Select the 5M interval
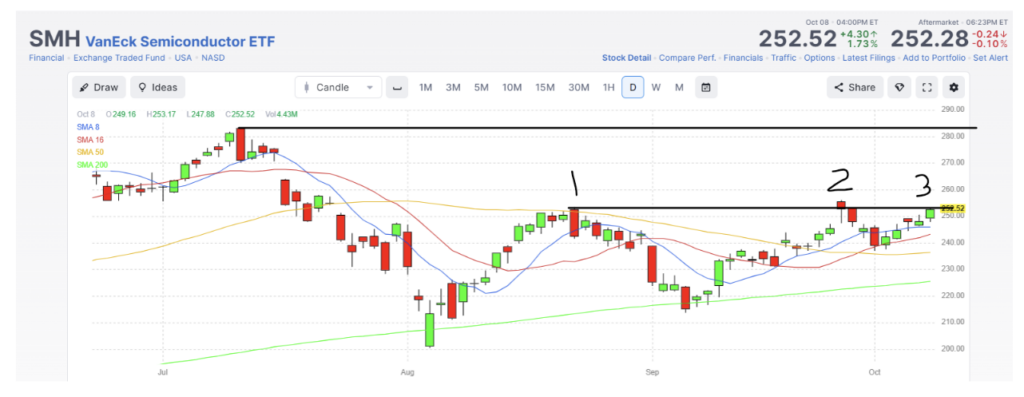Screen dimensions: 1024x397 [481, 87]
